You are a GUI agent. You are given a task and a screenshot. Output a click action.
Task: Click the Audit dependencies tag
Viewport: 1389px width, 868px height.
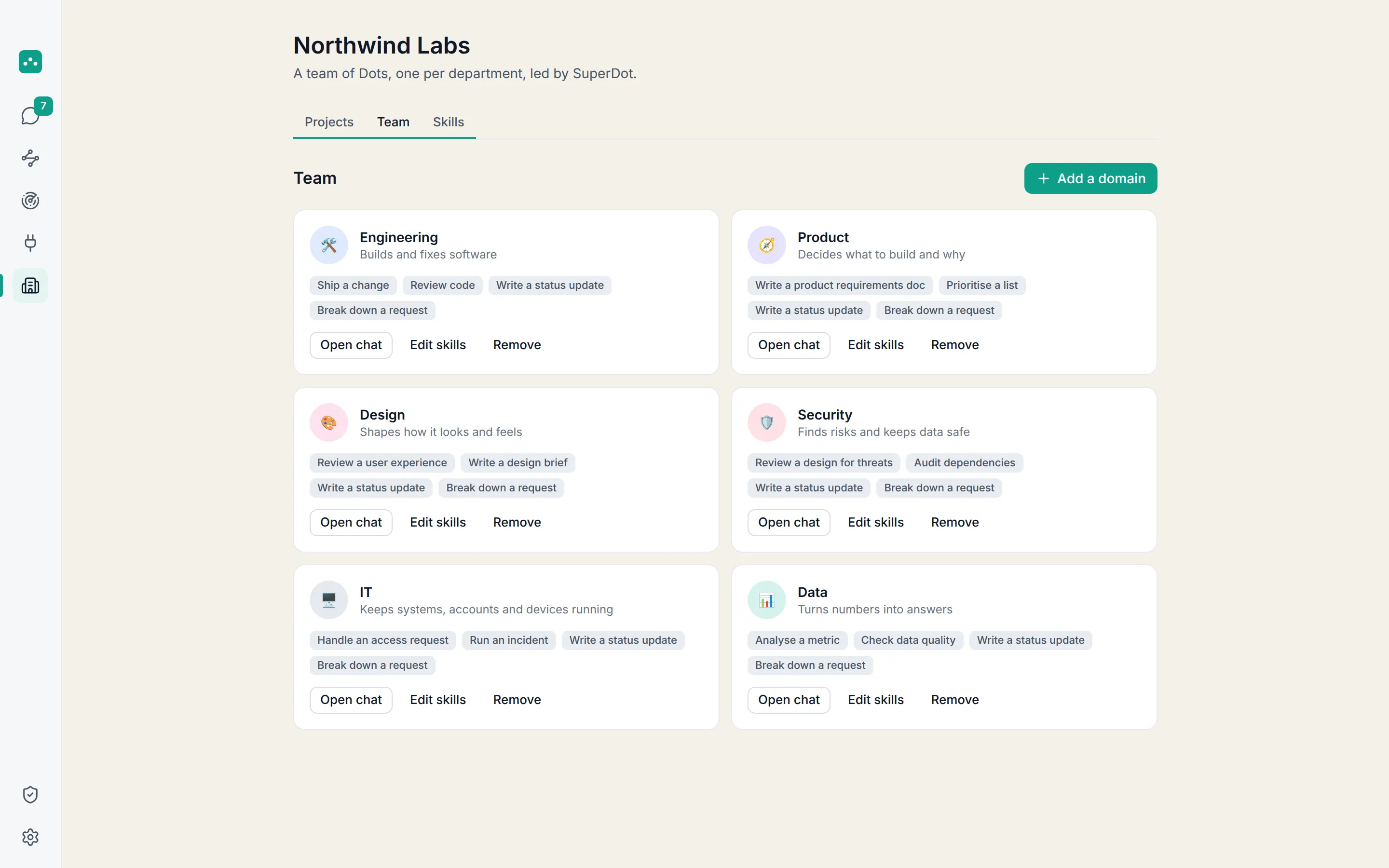(x=964, y=463)
